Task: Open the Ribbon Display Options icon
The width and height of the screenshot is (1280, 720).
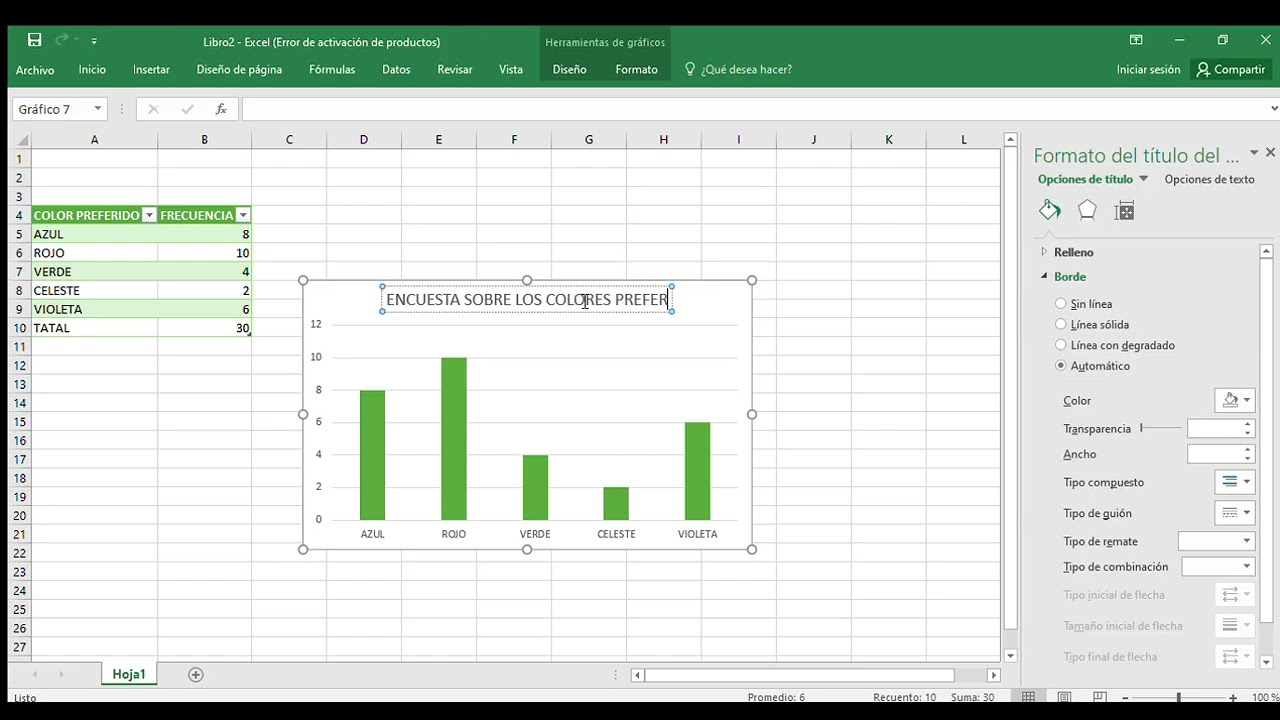Action: click(1136, 40)
